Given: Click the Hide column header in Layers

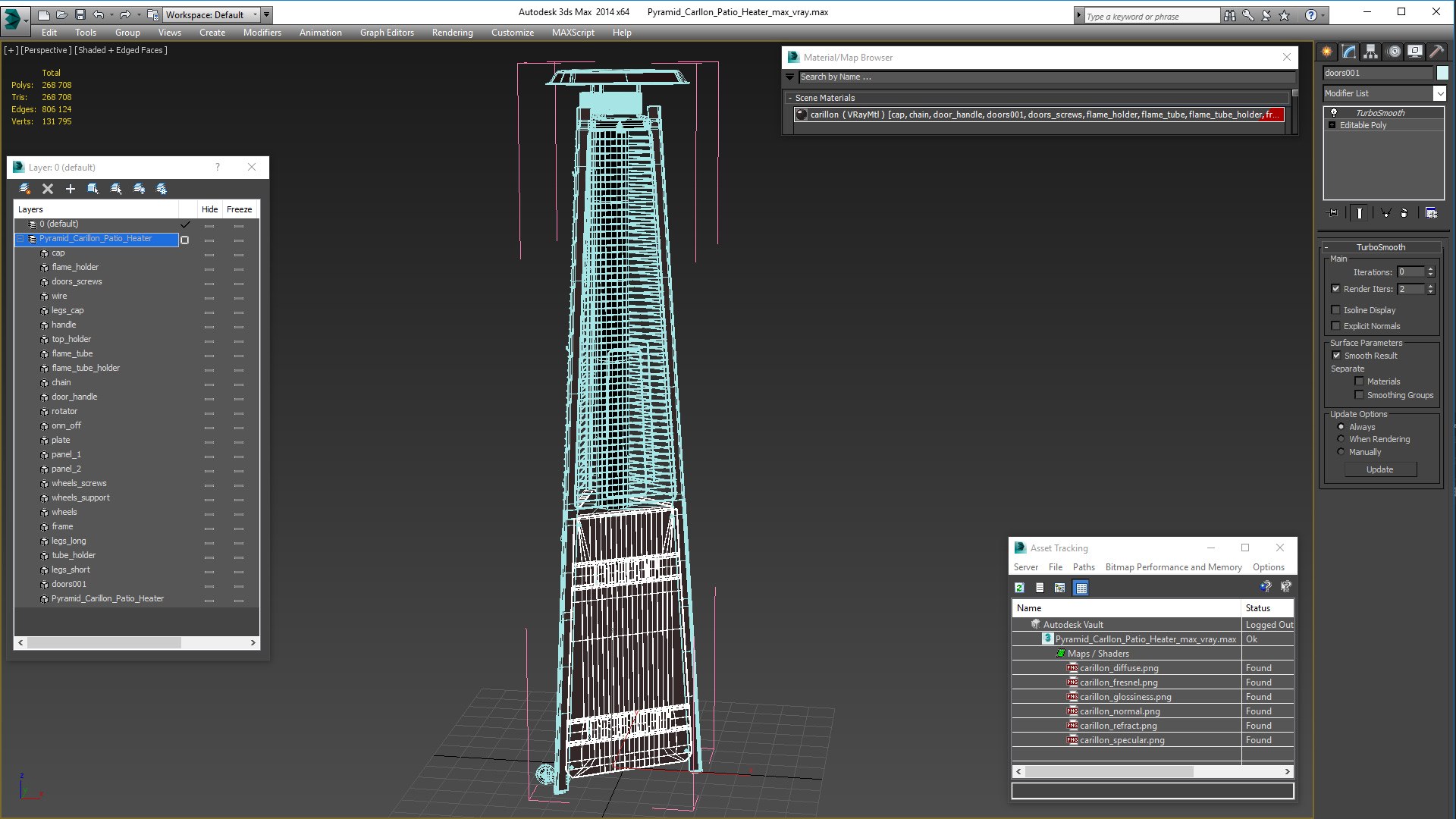Looking at the screenshot, I should 209,209.
